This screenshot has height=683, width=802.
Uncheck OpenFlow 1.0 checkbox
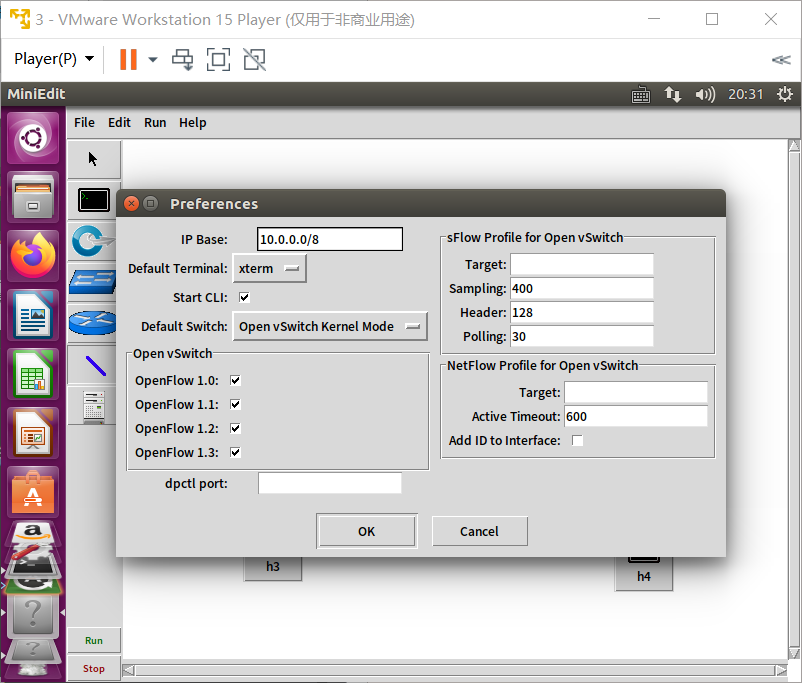coord(235,380)
